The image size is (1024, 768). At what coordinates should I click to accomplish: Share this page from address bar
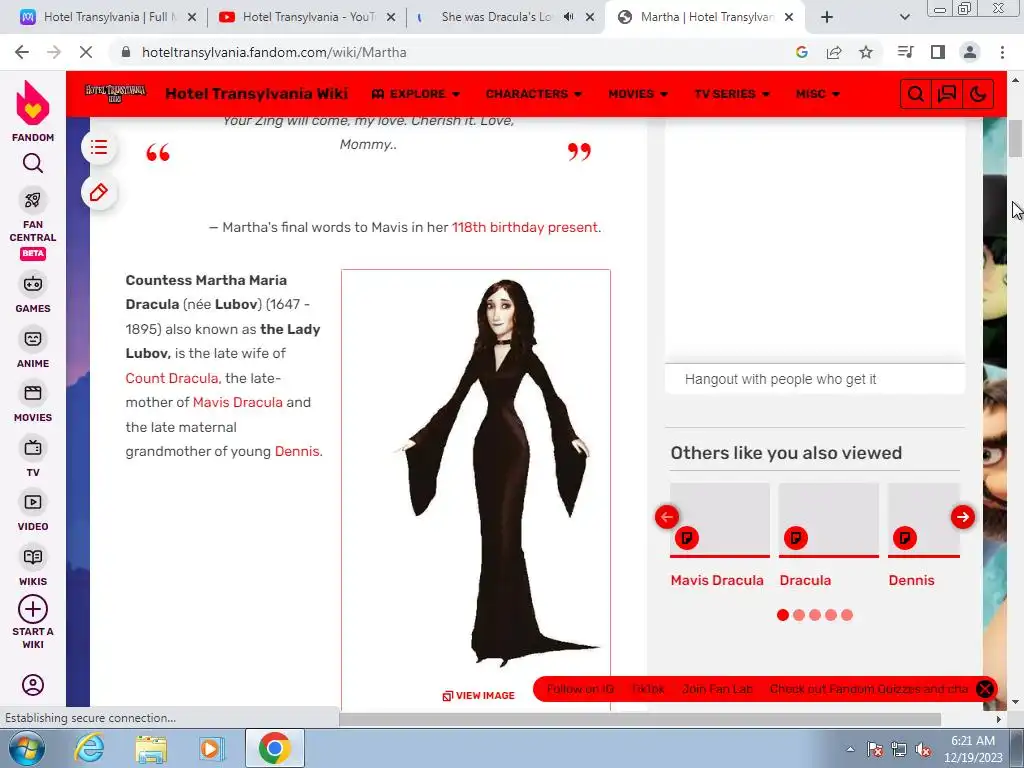click(x=834, y=52)
